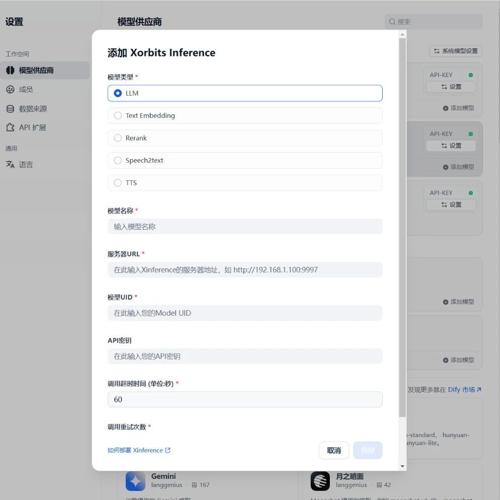Click the search box in background page
500x500 pixels.
[433, 22]
